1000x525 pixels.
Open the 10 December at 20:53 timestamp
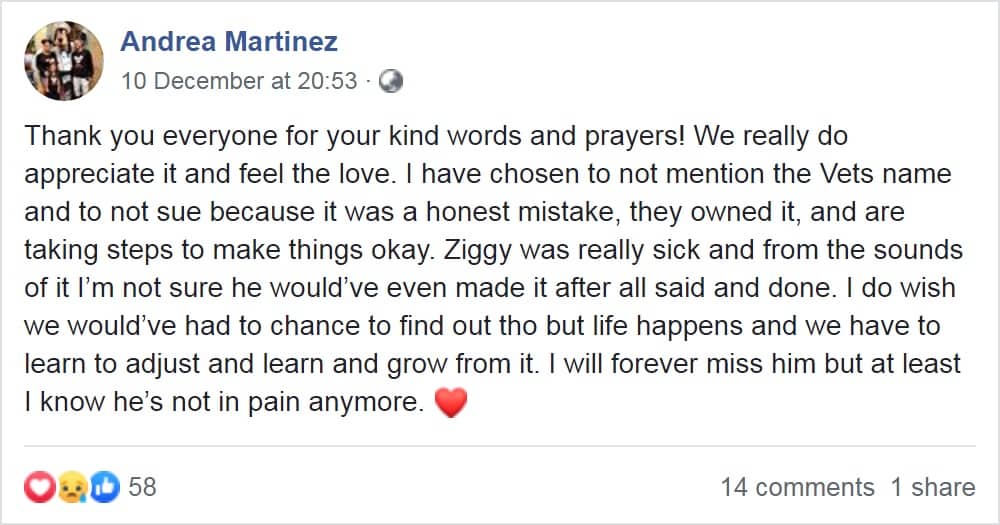coord(238,81)
